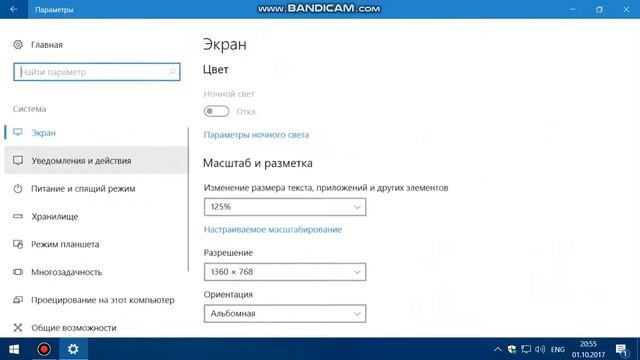
Task: Click the Масштаб и разметка heading
Action: click(258, 163)
